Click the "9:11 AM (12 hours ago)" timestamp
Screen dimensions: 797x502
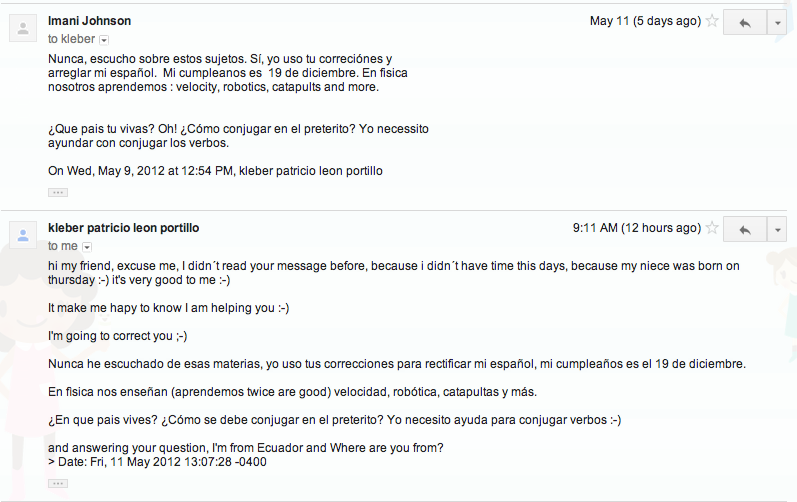tap(636, 228)
